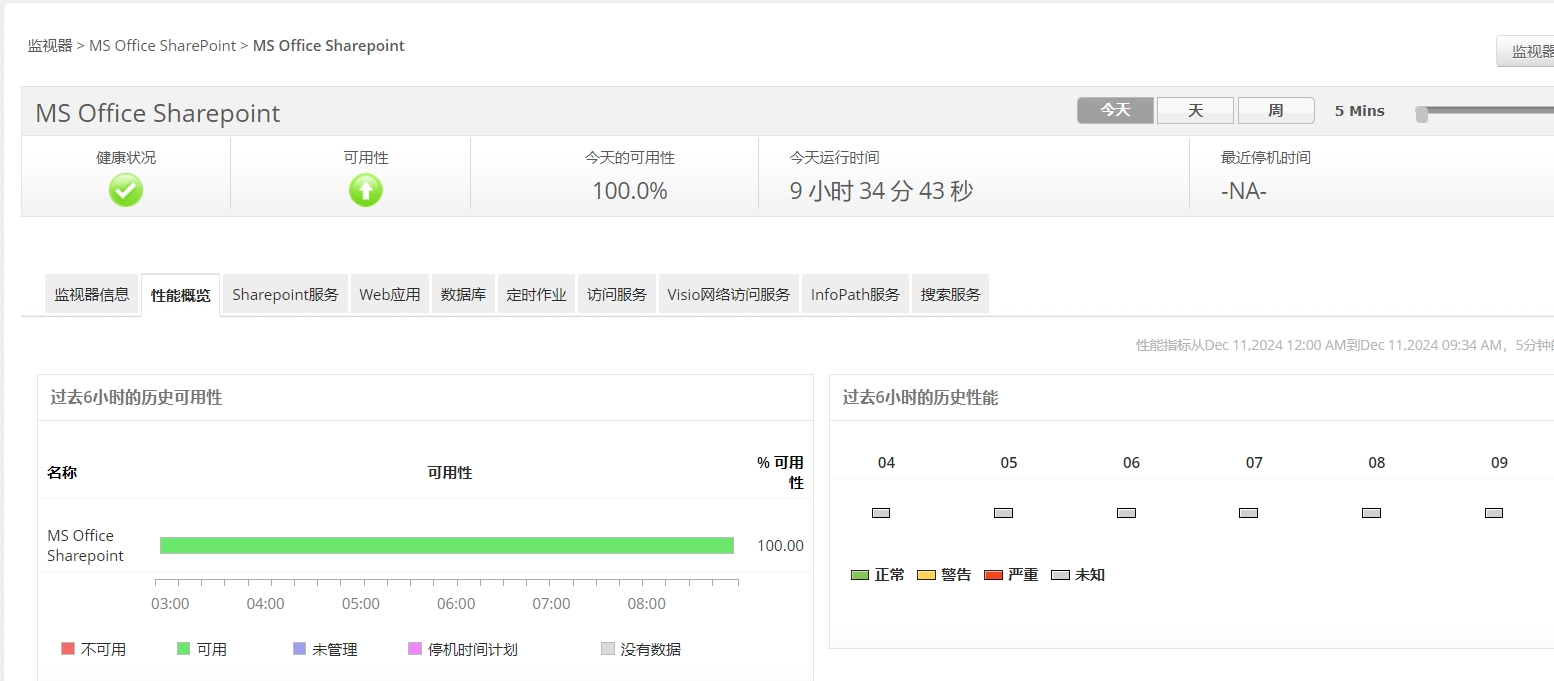Click the green 正常 performance legend swatch
This screenshot has width=1554, height=681.
point(860,575)
